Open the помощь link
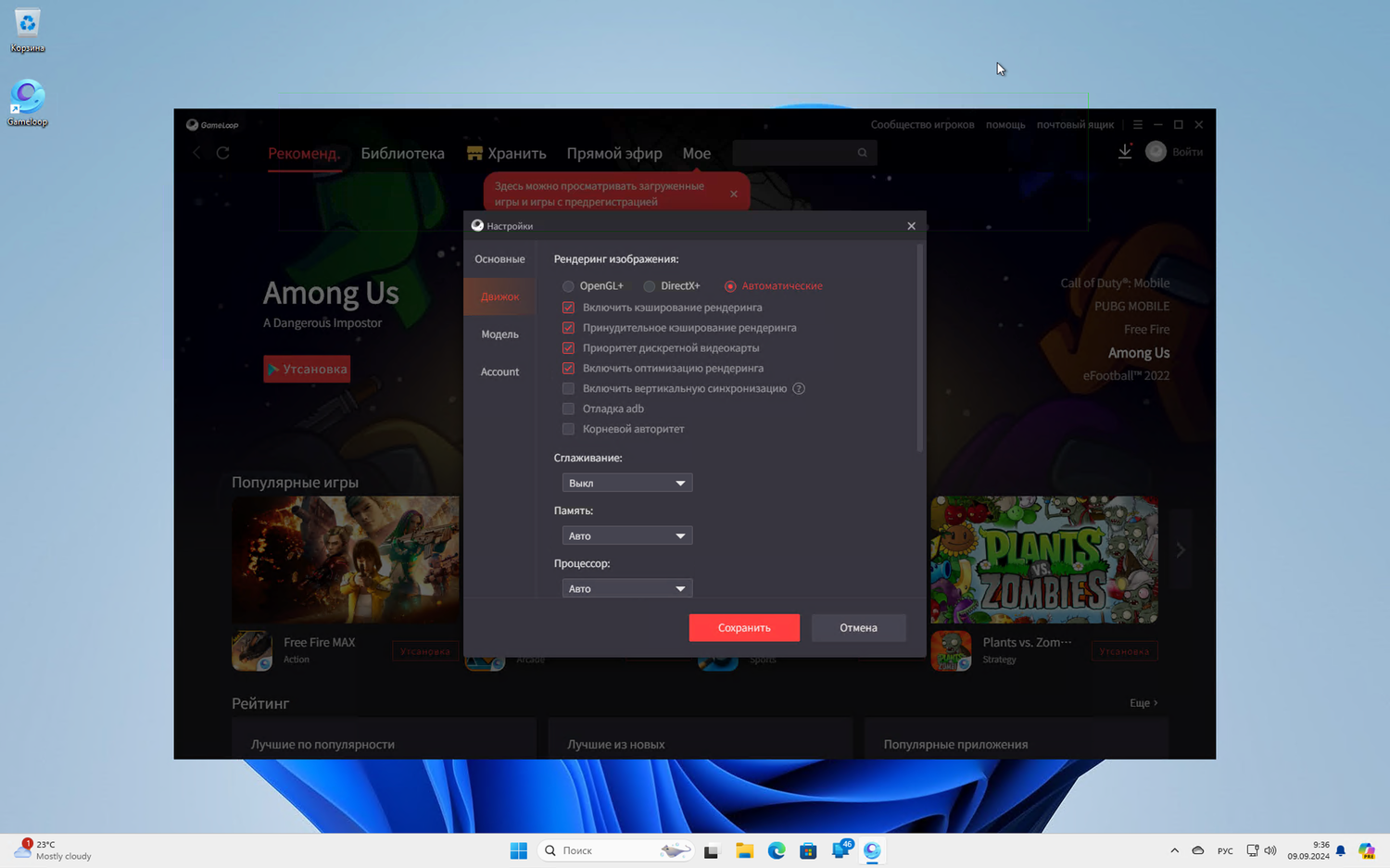This screenshot has height=868, width=1390. [x=1005, y=124]
